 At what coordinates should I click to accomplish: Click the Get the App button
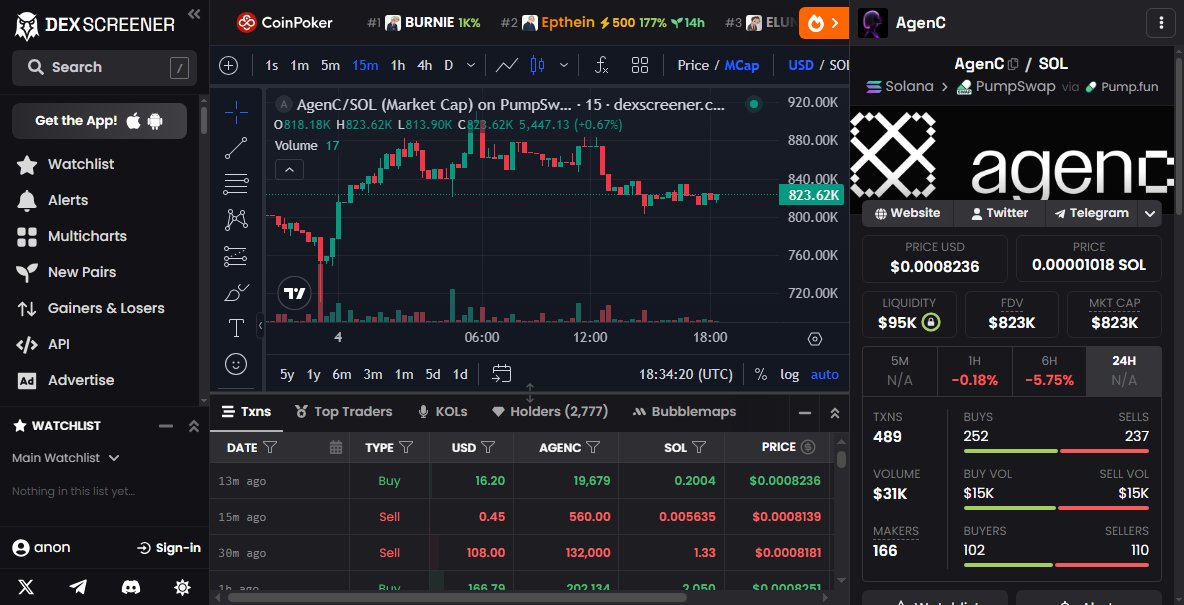point(99,121)
